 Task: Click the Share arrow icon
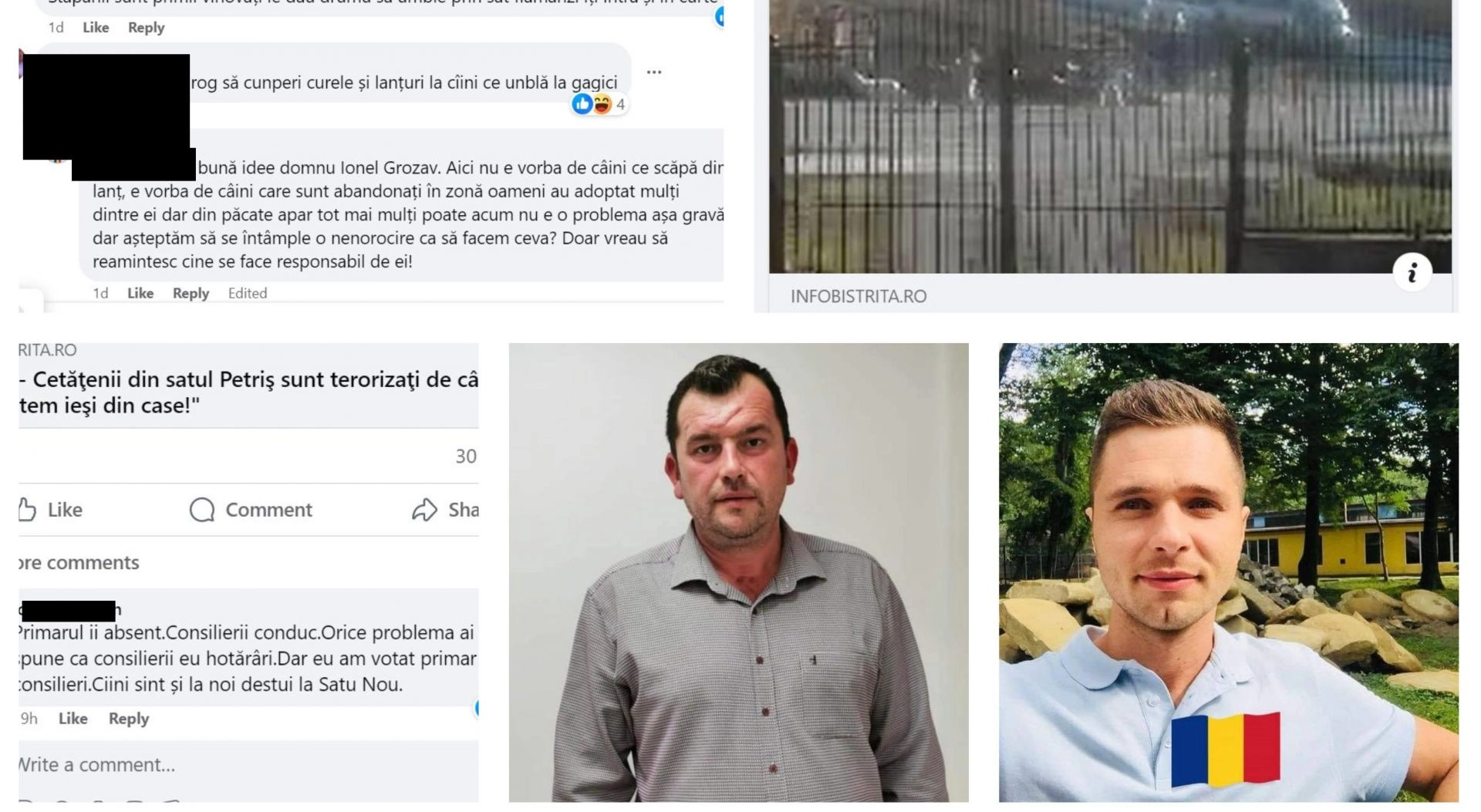[x=424, y=510]
